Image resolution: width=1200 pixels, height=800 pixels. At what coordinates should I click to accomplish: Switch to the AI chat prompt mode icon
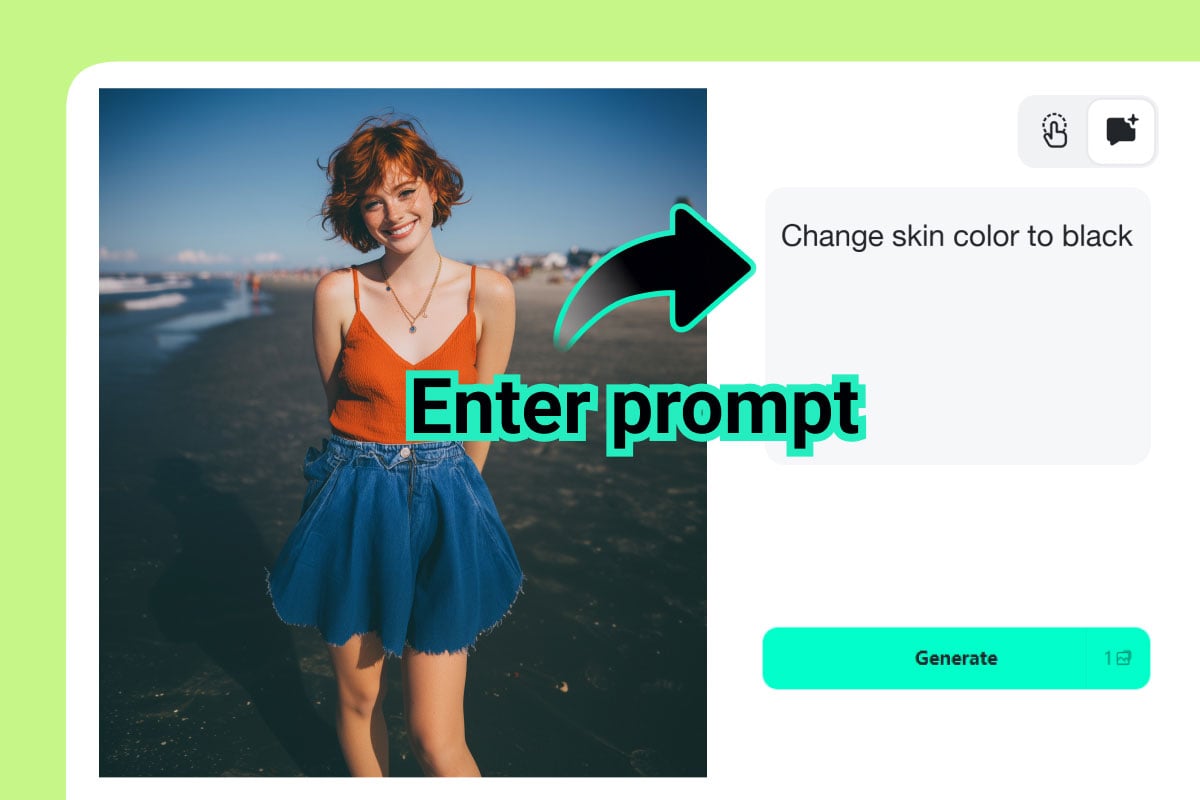coord(1121,131)
